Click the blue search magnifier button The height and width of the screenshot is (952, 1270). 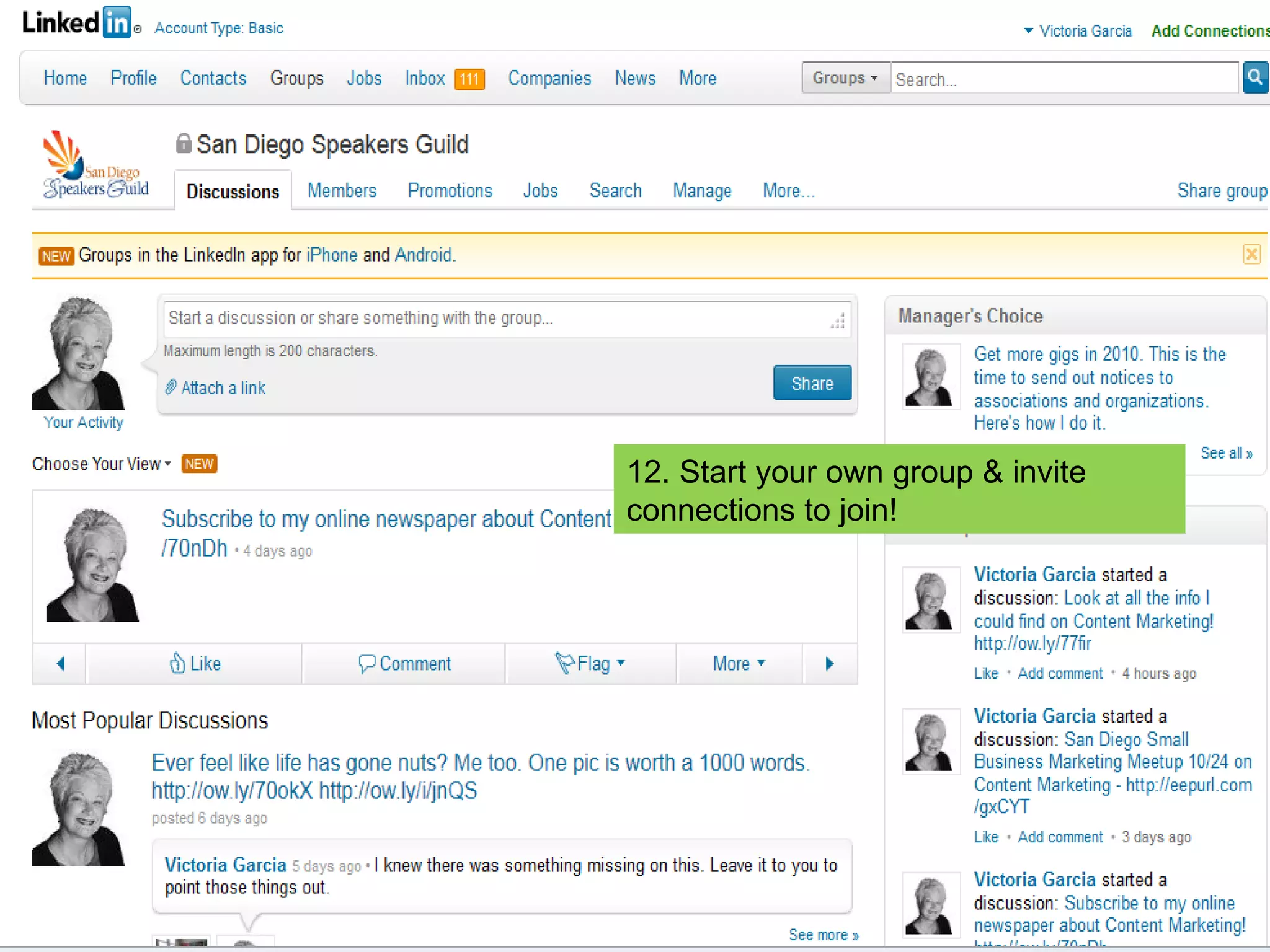1255,78
